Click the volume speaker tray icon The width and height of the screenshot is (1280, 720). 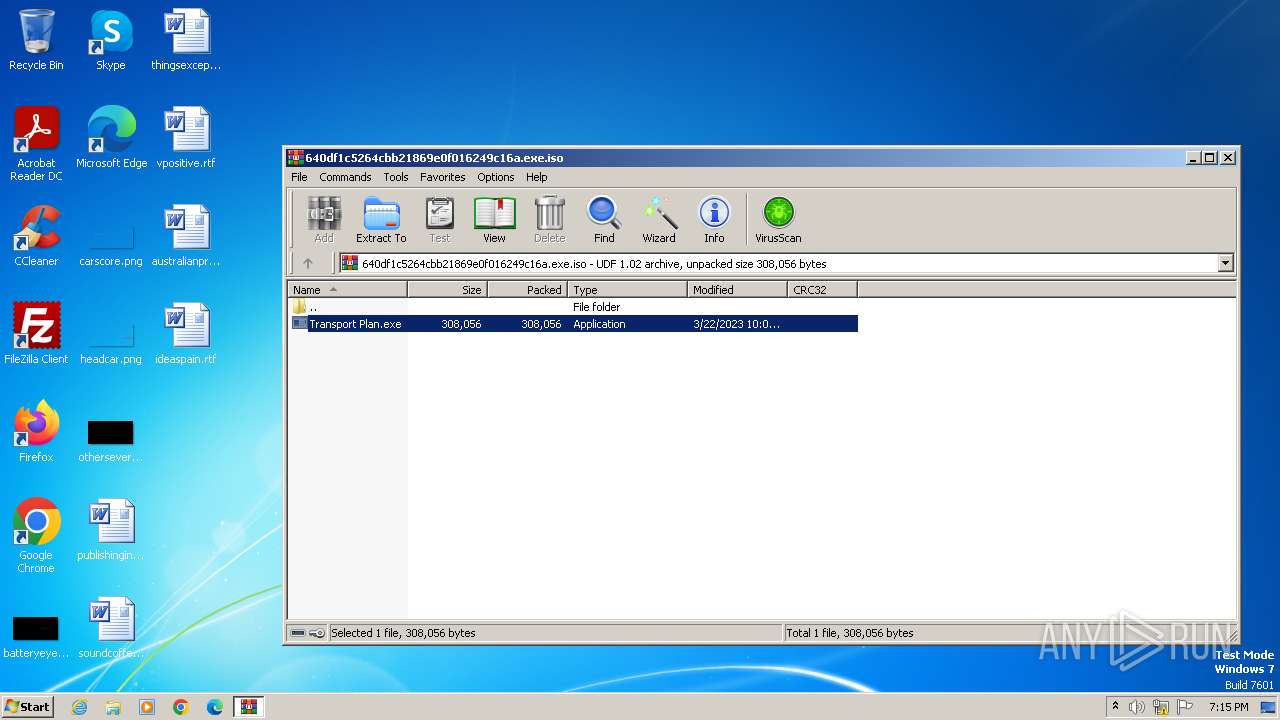click(x=1137, y=707)
